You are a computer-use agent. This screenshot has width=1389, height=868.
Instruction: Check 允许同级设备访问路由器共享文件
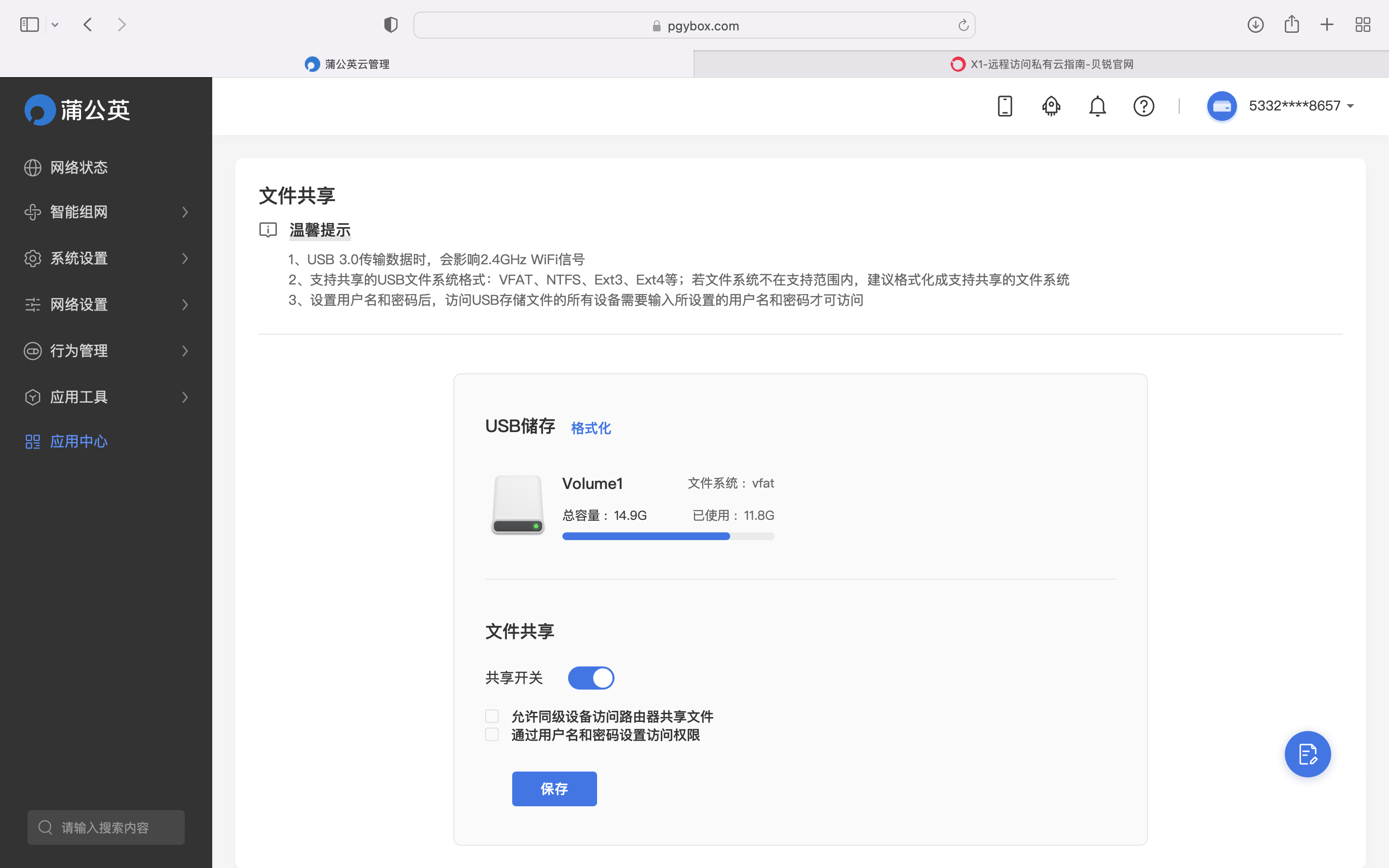pos(492,716)
